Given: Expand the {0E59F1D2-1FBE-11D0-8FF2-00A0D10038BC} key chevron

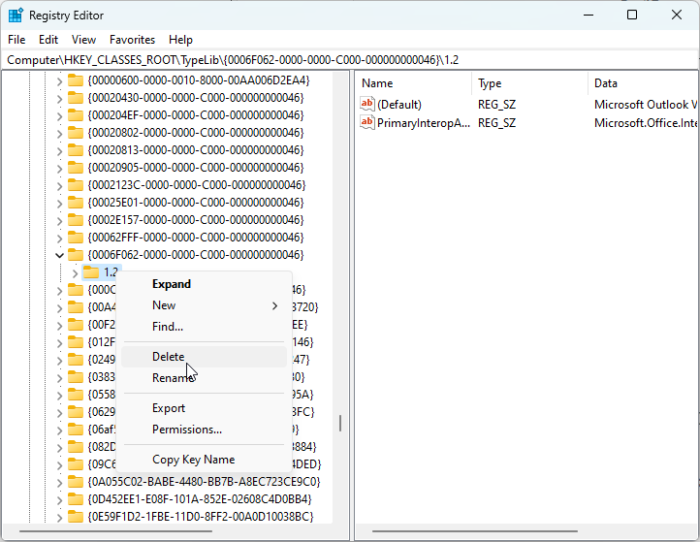Looking at the screenshot, I should point(59,517).
